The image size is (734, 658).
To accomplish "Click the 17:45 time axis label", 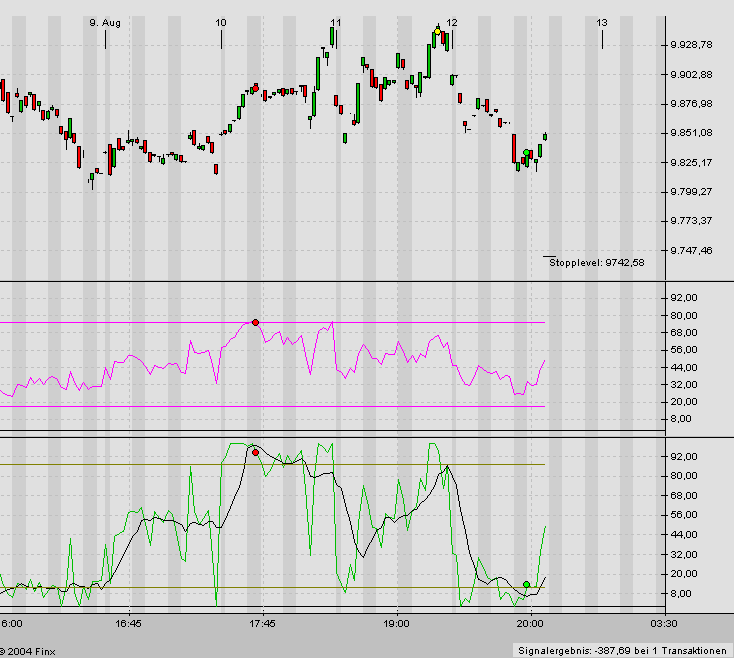I will 262,623.
